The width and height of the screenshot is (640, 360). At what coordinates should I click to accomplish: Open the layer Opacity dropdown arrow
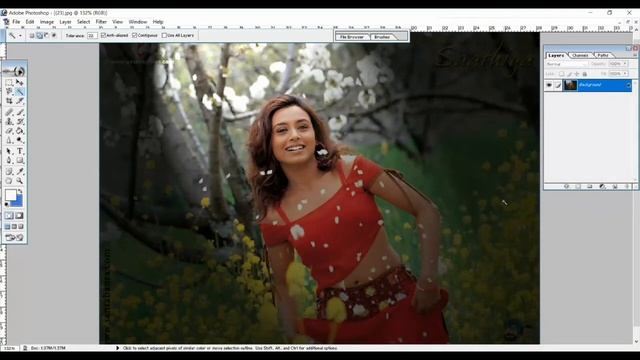point(625,64)
